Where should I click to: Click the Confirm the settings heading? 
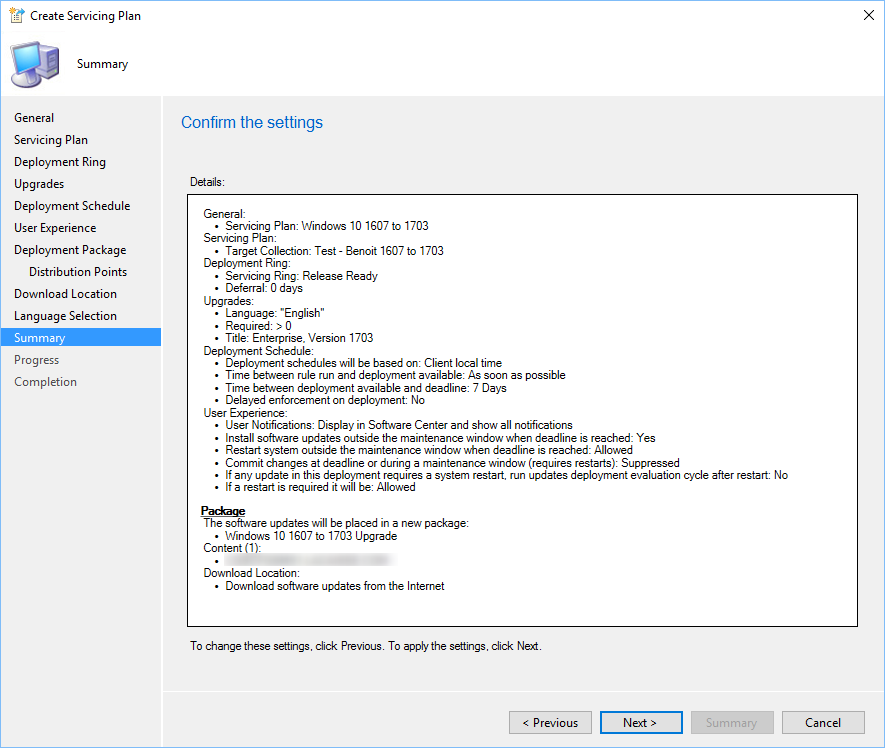[x=252, y=123]
